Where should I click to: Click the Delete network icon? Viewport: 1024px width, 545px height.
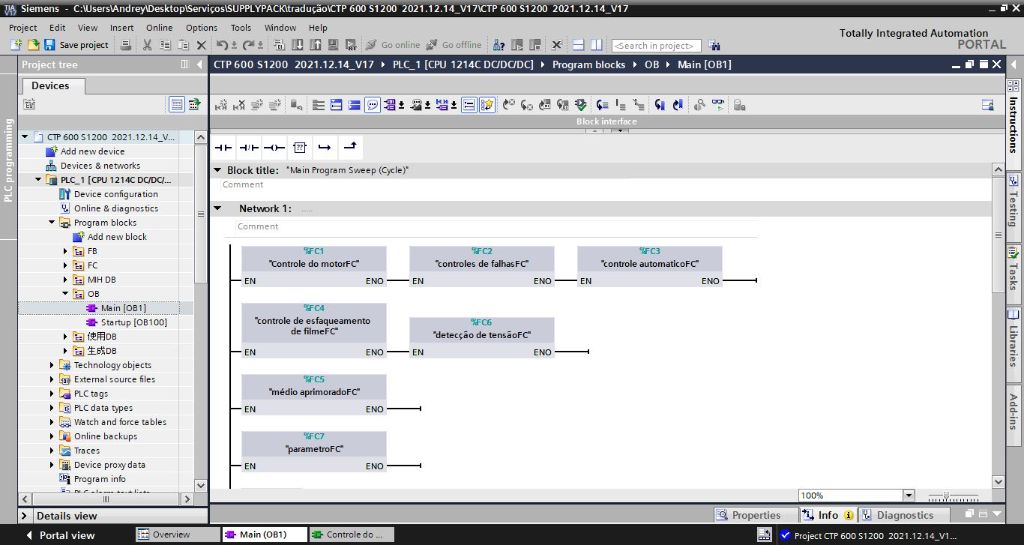click(239, 105)
